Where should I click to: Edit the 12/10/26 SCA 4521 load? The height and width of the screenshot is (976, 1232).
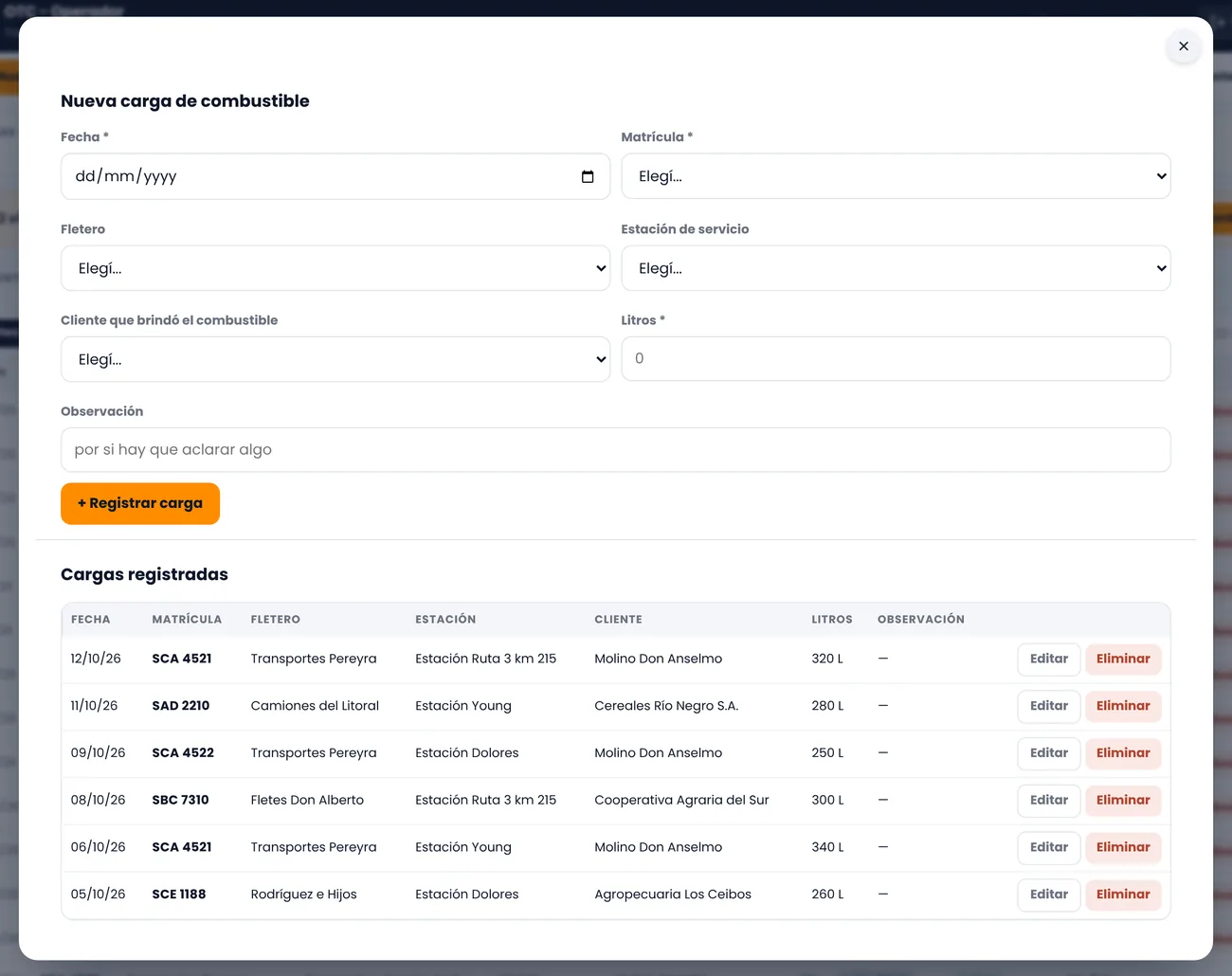click(1049, 659)
